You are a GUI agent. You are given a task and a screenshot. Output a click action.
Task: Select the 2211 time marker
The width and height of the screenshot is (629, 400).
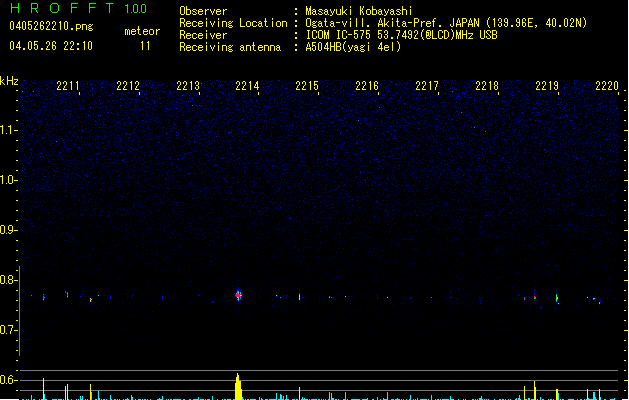(x=69, y=87)
